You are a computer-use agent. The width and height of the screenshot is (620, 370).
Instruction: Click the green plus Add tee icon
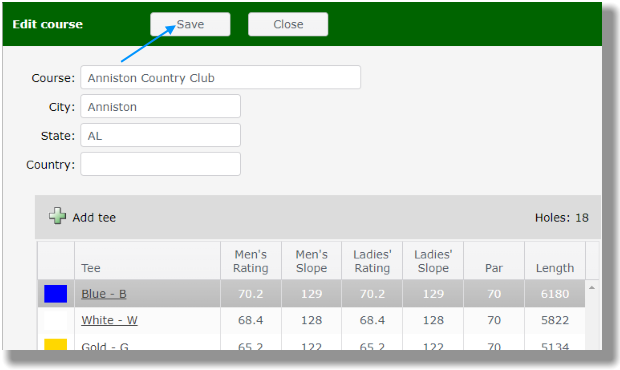pyautogui.click(x=58, y=216)
